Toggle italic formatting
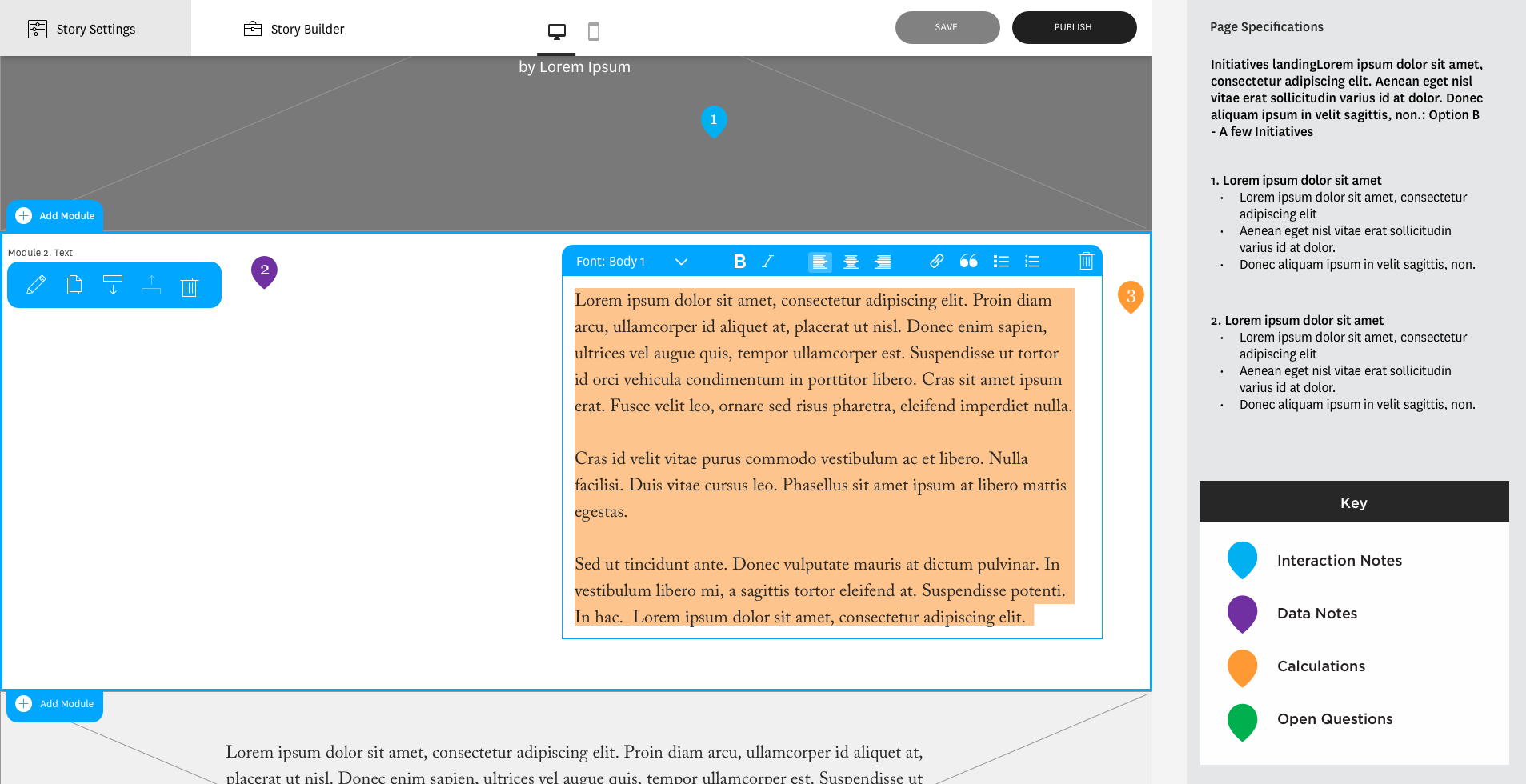 click(x=768, y=262)
